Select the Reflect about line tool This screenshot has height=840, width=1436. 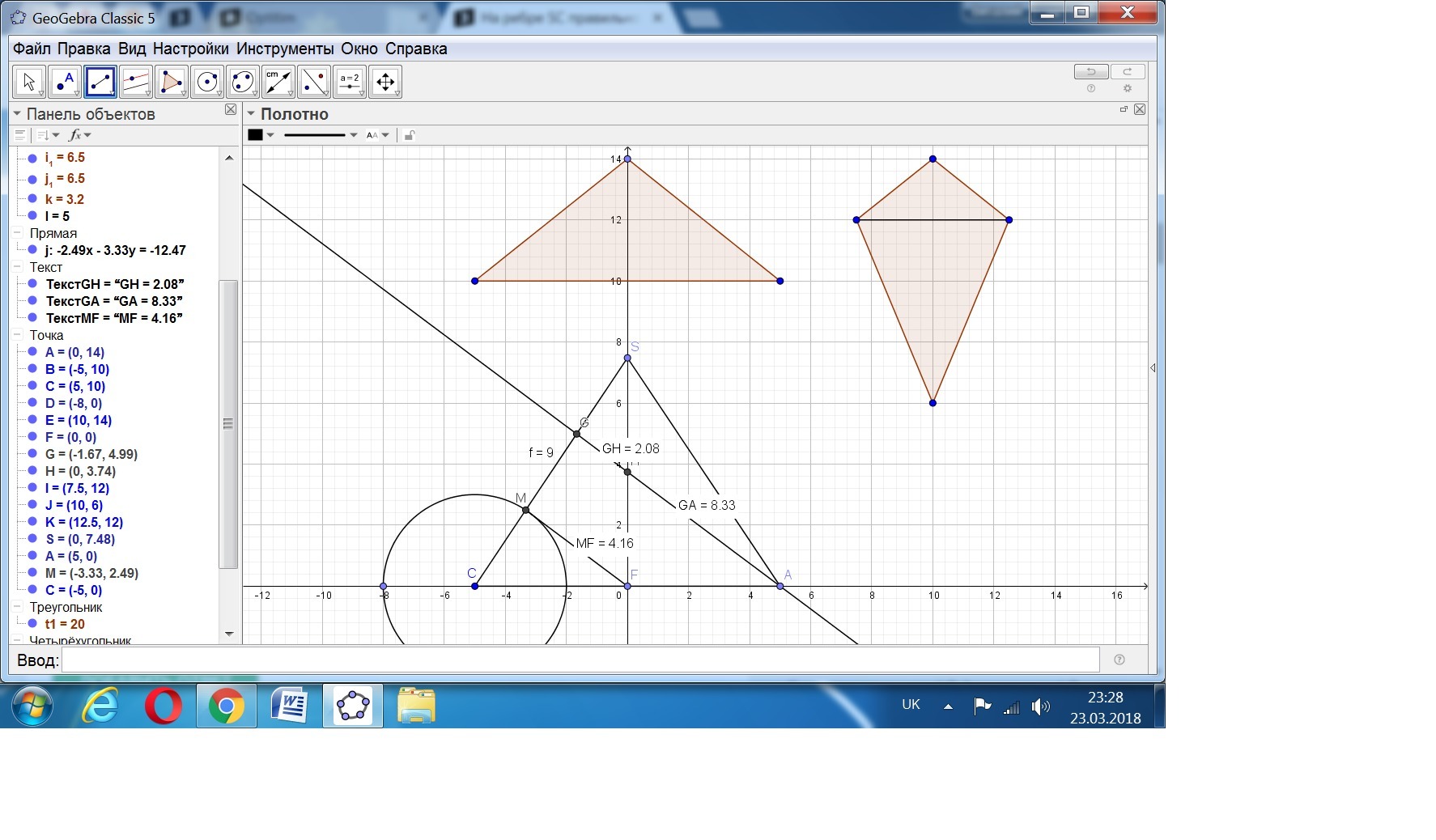(314, 82)
